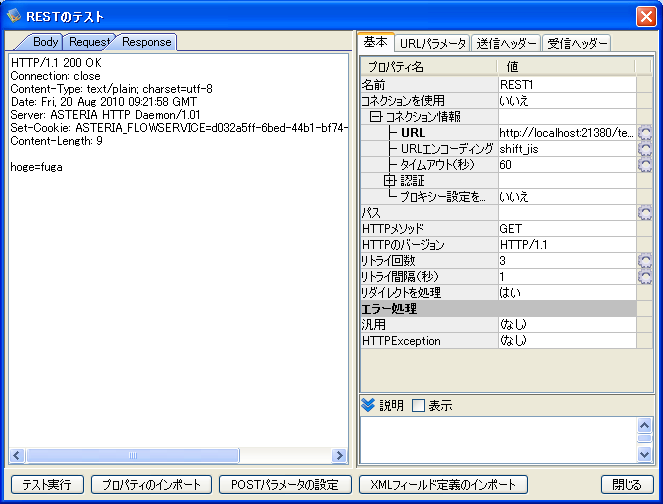Toggle the 表示 checkbox
Screen dimensions: 663x504
click(419, 405)
